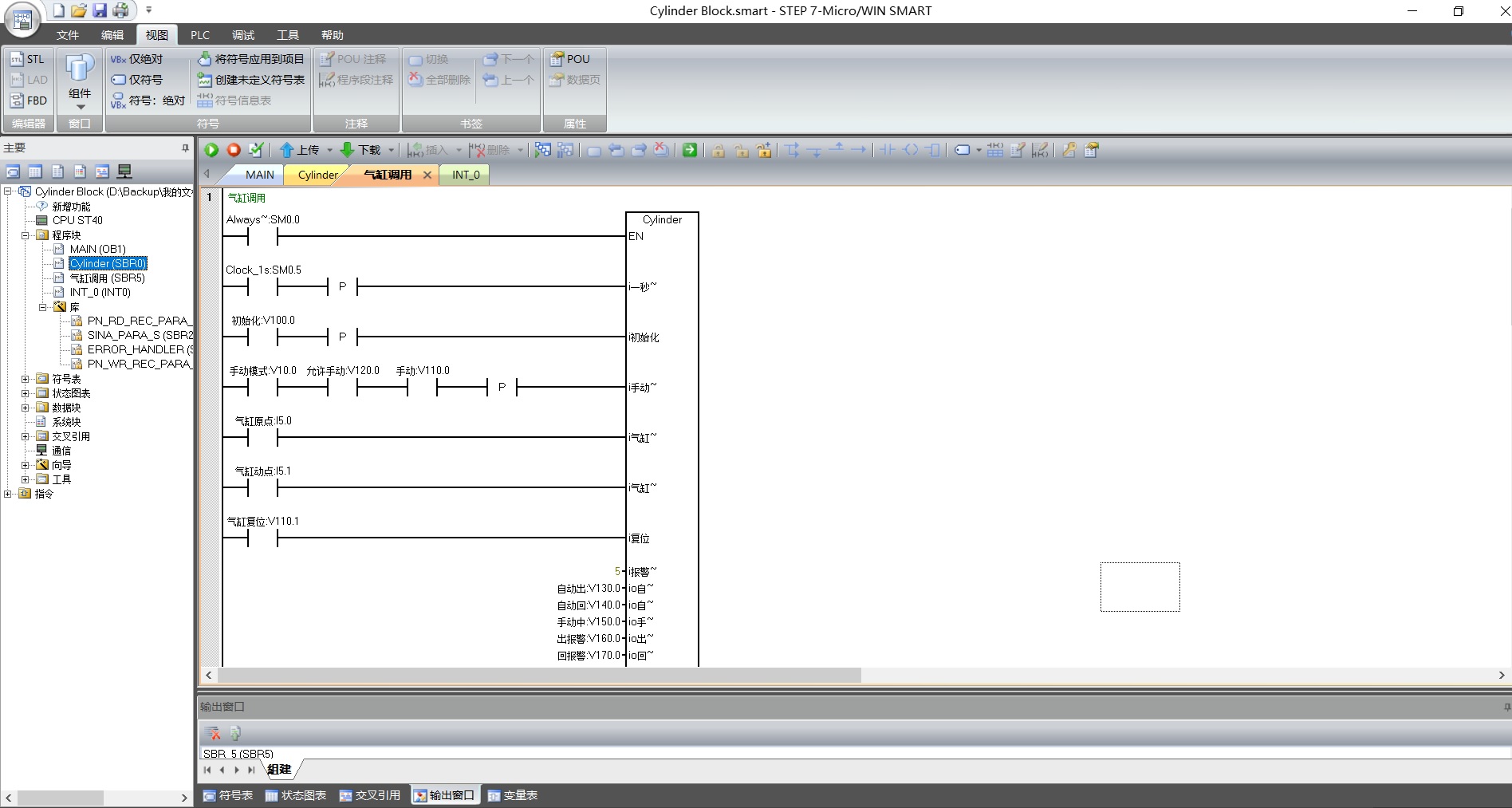
Task: Click 将符号应用到项目 button
Action: point(251,59)
